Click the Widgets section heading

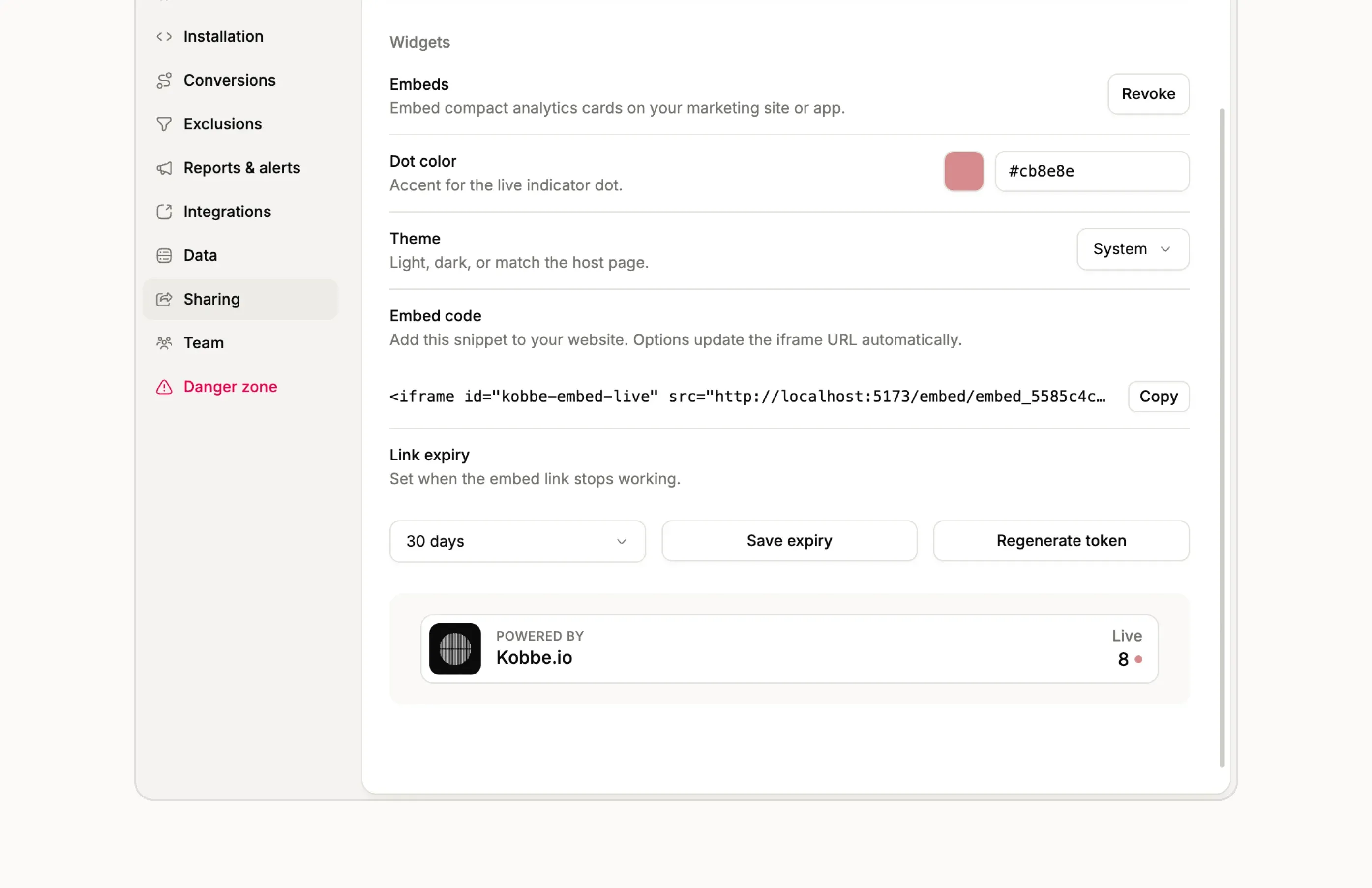point(419,43)
